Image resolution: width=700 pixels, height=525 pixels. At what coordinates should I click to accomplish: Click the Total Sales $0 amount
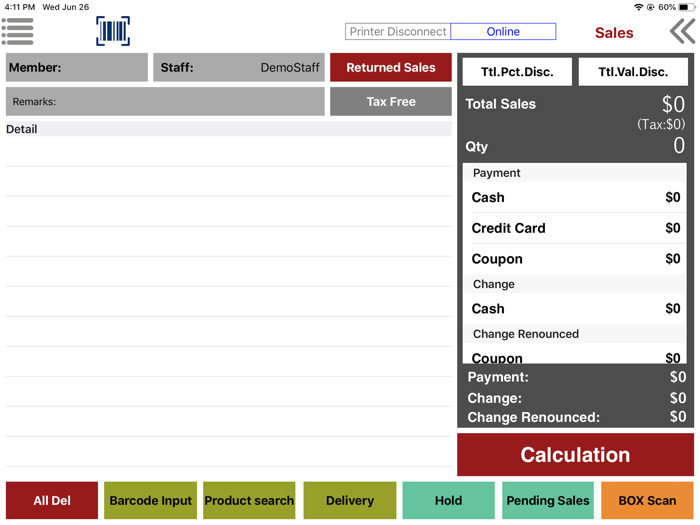coord(673,104)
